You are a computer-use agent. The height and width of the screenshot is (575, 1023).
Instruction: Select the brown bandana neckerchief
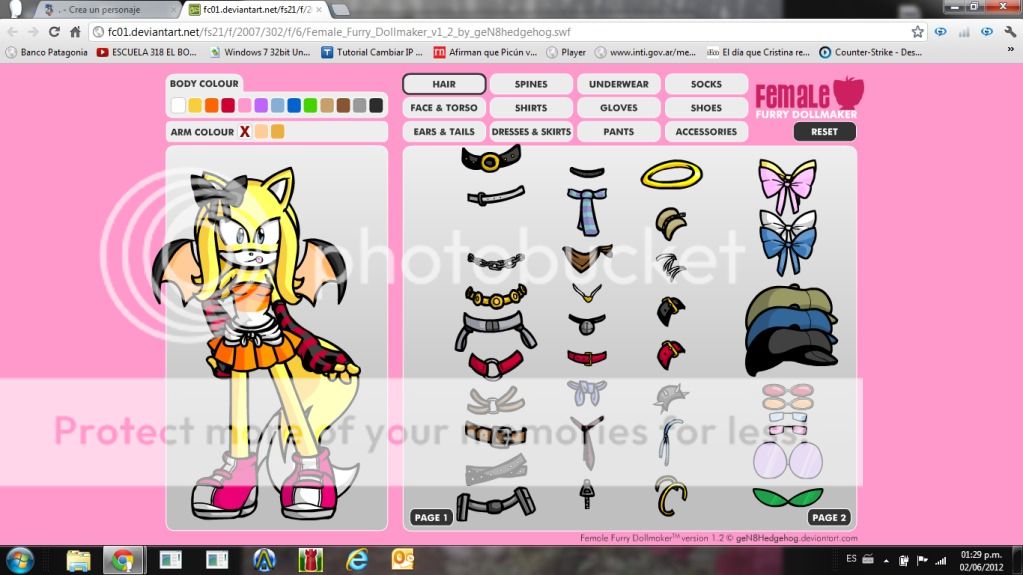587,258
